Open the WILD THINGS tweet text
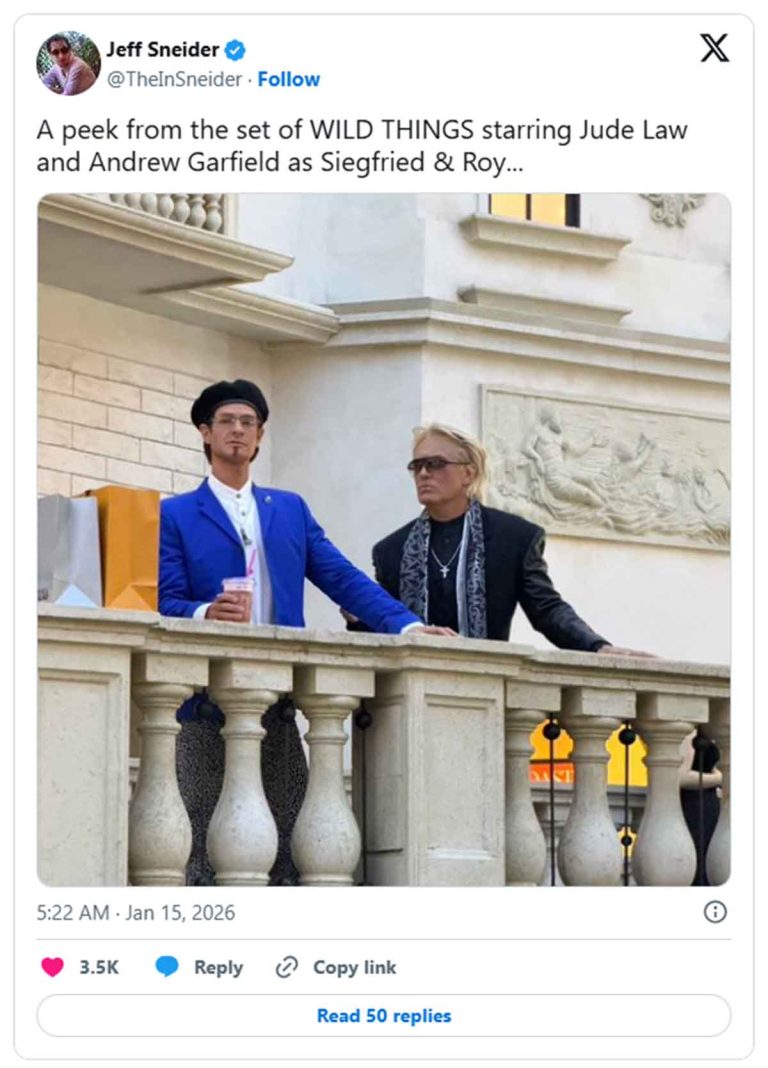This screenshot has height=1068, width=768. click(362, 146)
